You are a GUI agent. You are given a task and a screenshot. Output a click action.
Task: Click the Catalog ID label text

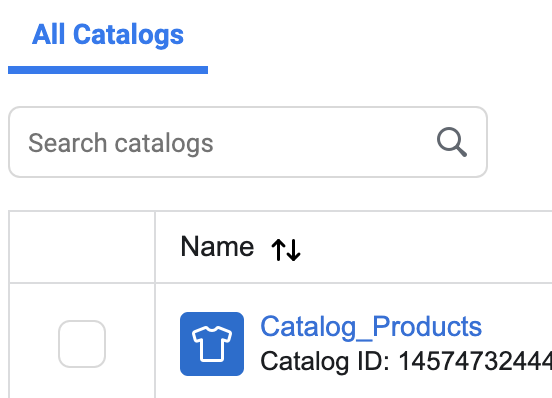(325, 361)
